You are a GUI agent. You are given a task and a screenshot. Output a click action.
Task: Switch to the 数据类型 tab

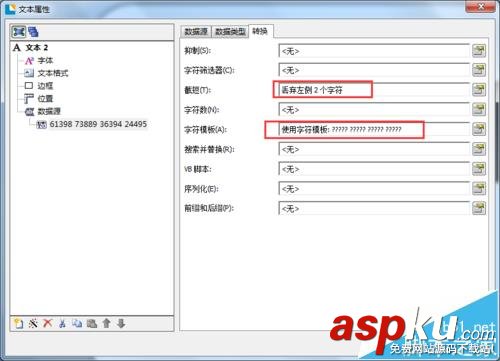(x=230, y=32)
